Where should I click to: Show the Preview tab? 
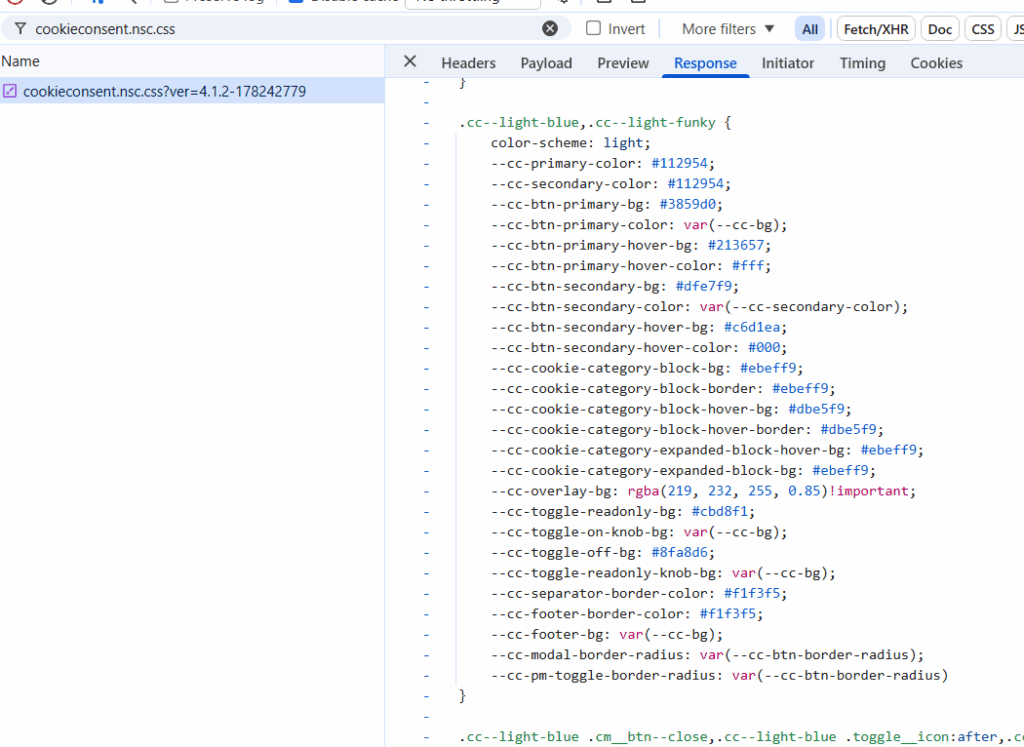[623, 63]
